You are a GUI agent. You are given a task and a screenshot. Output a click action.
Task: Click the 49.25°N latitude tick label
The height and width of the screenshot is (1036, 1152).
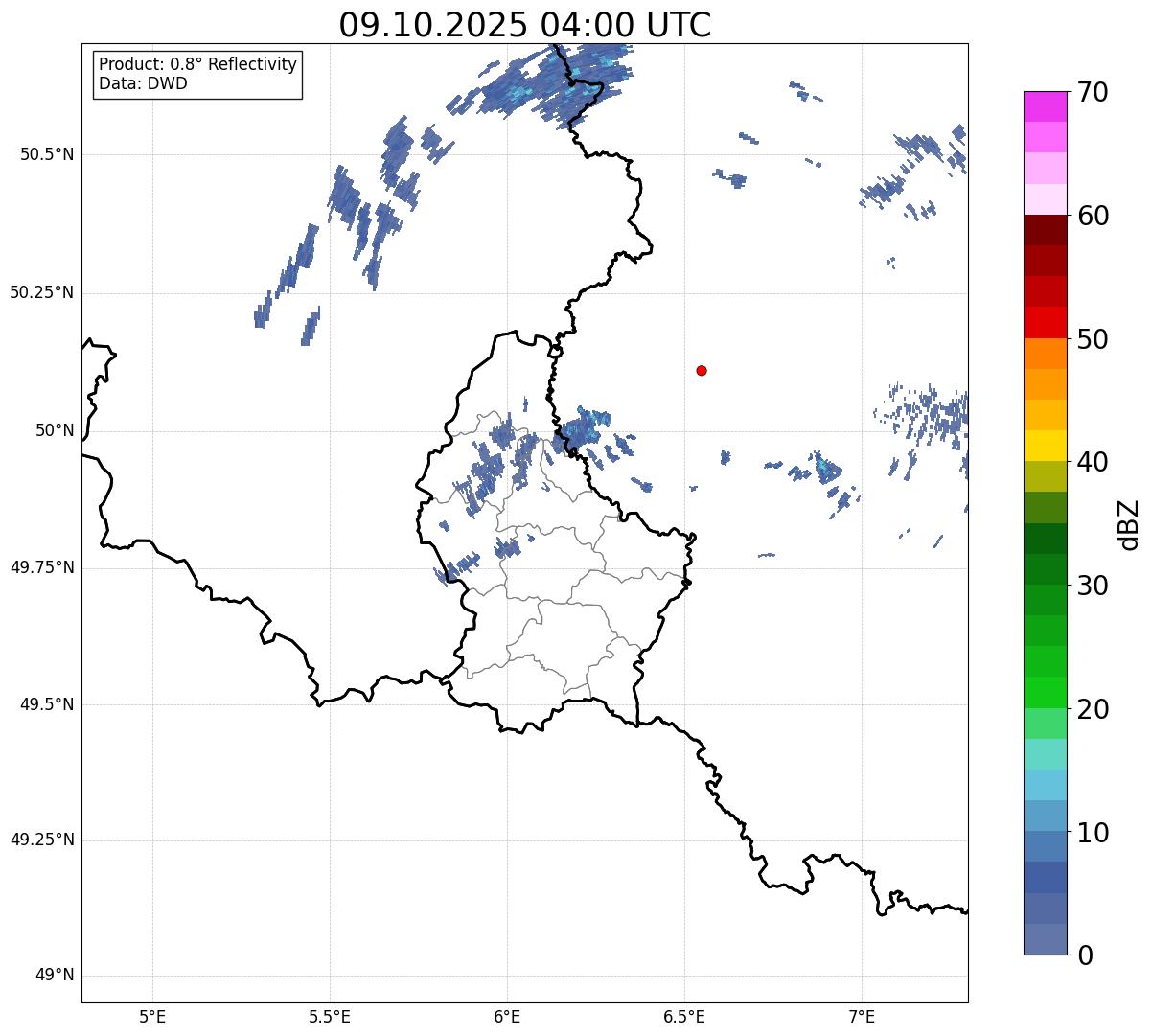(x=42, y=840)
